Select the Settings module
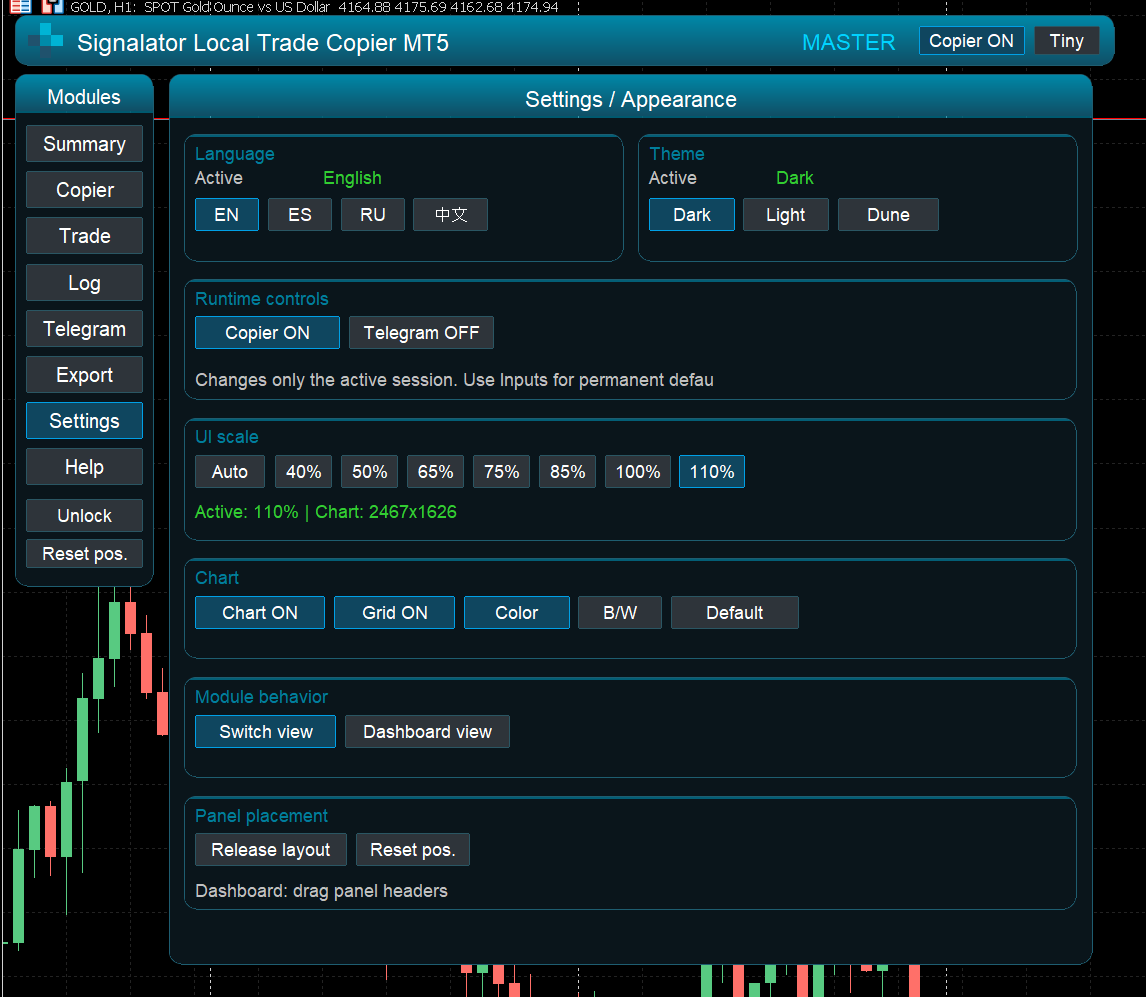The height and width of the screenshot is (997, 1146). [84, 421]
